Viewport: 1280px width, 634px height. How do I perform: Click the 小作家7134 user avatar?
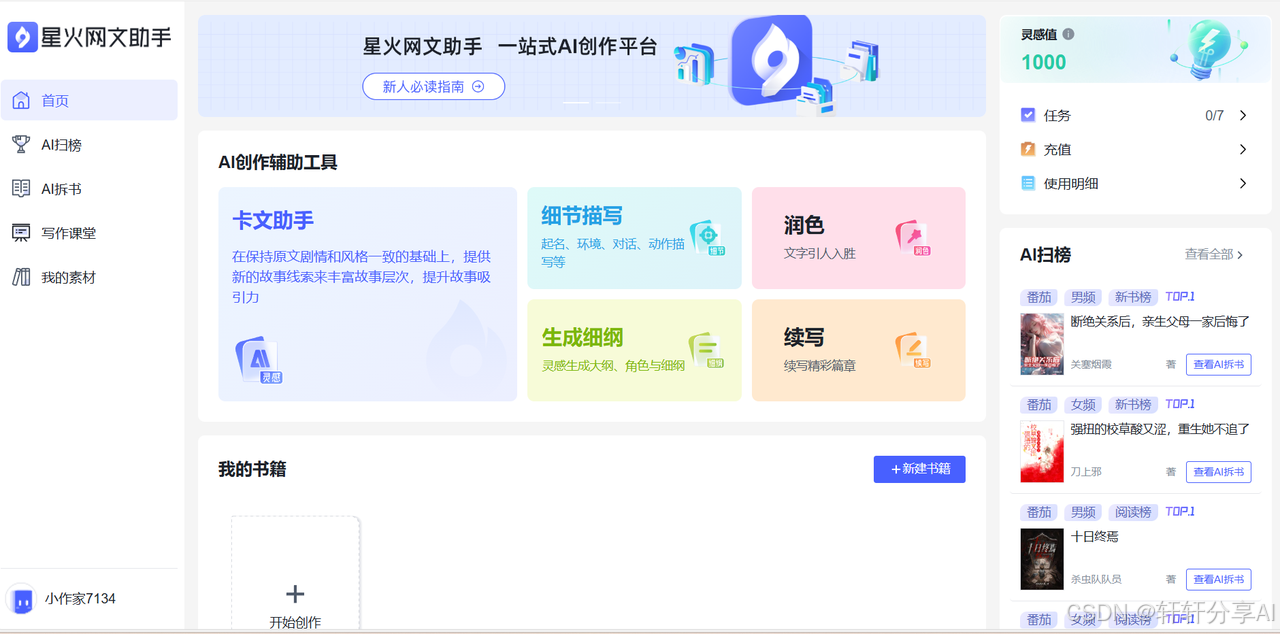[x=21, y=599]
